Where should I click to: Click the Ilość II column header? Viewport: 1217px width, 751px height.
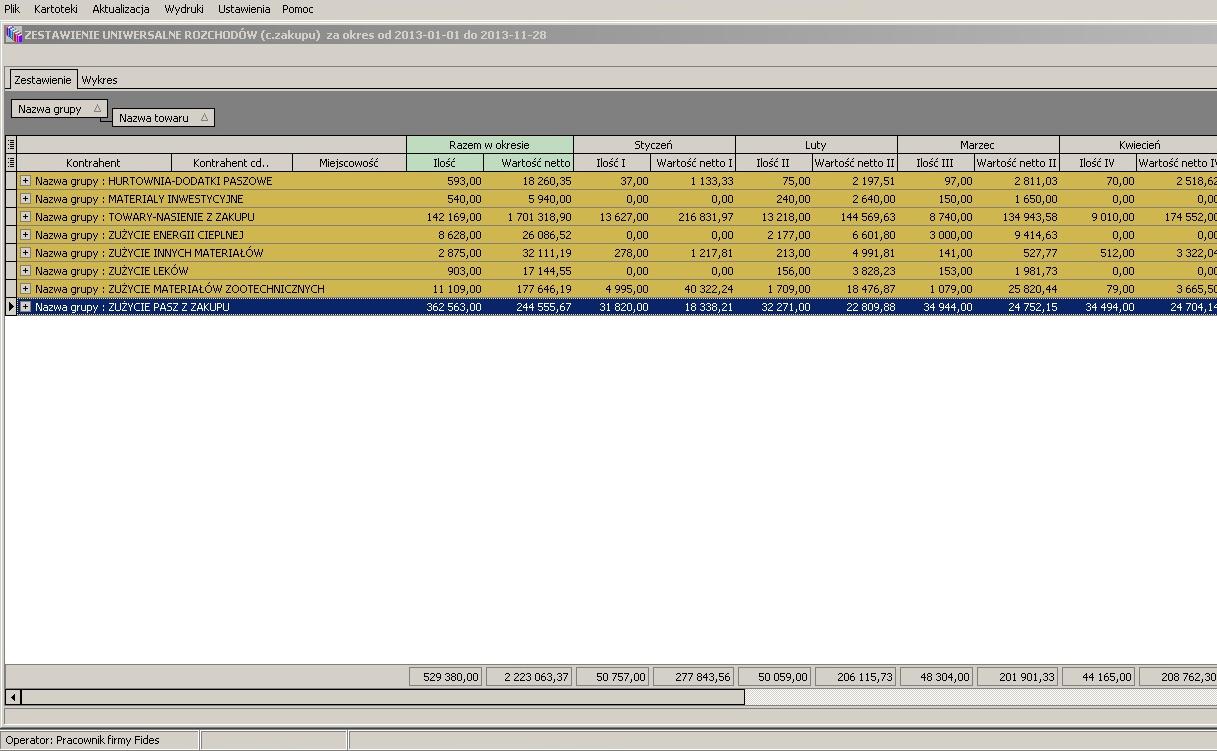click(774, 163)
